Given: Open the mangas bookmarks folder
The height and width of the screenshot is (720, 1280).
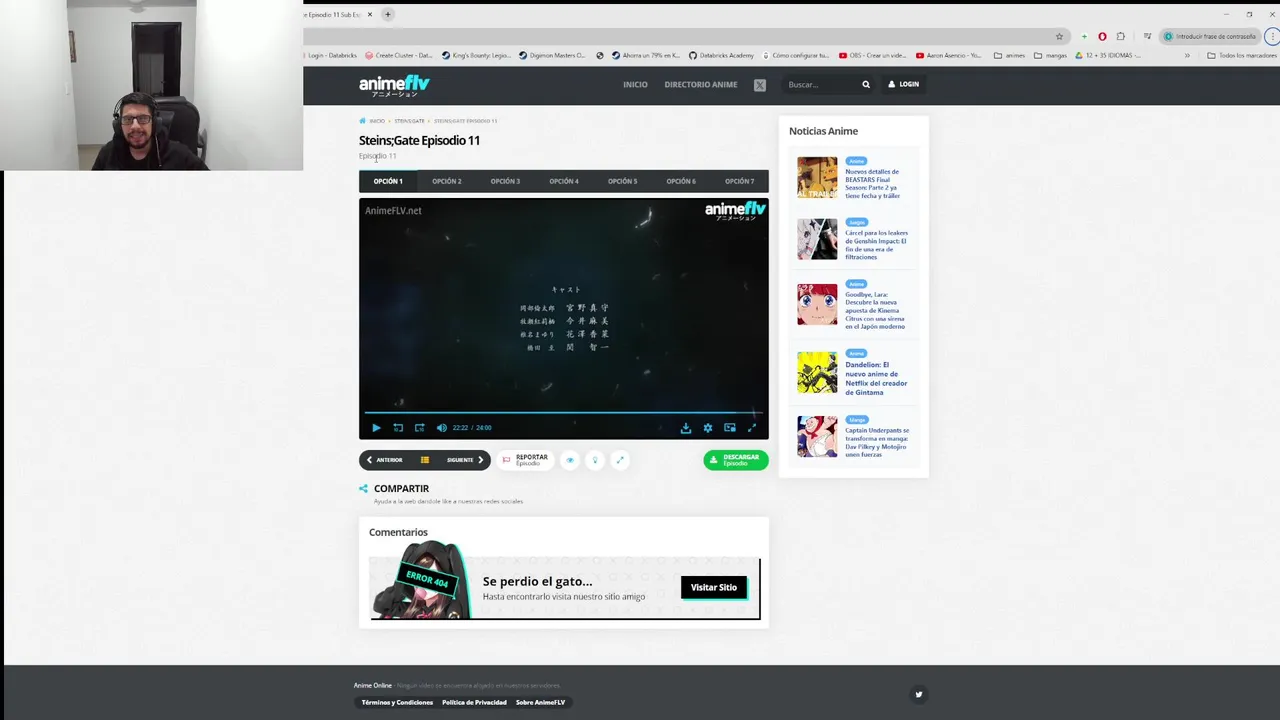Looking at the screenshot, I should 1050,55.
